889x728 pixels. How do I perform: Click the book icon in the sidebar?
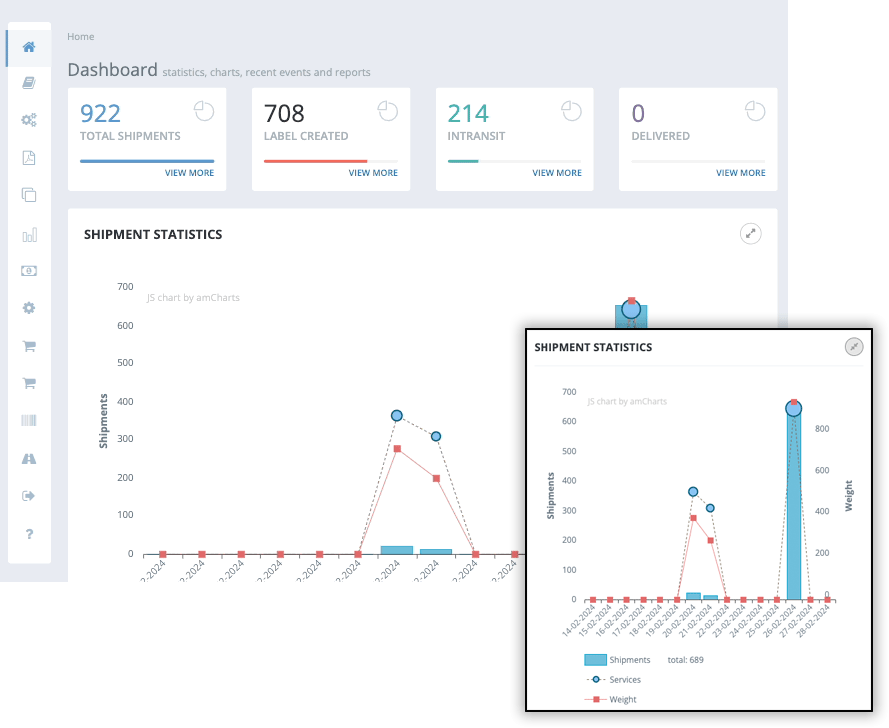[x=29, y=83]
